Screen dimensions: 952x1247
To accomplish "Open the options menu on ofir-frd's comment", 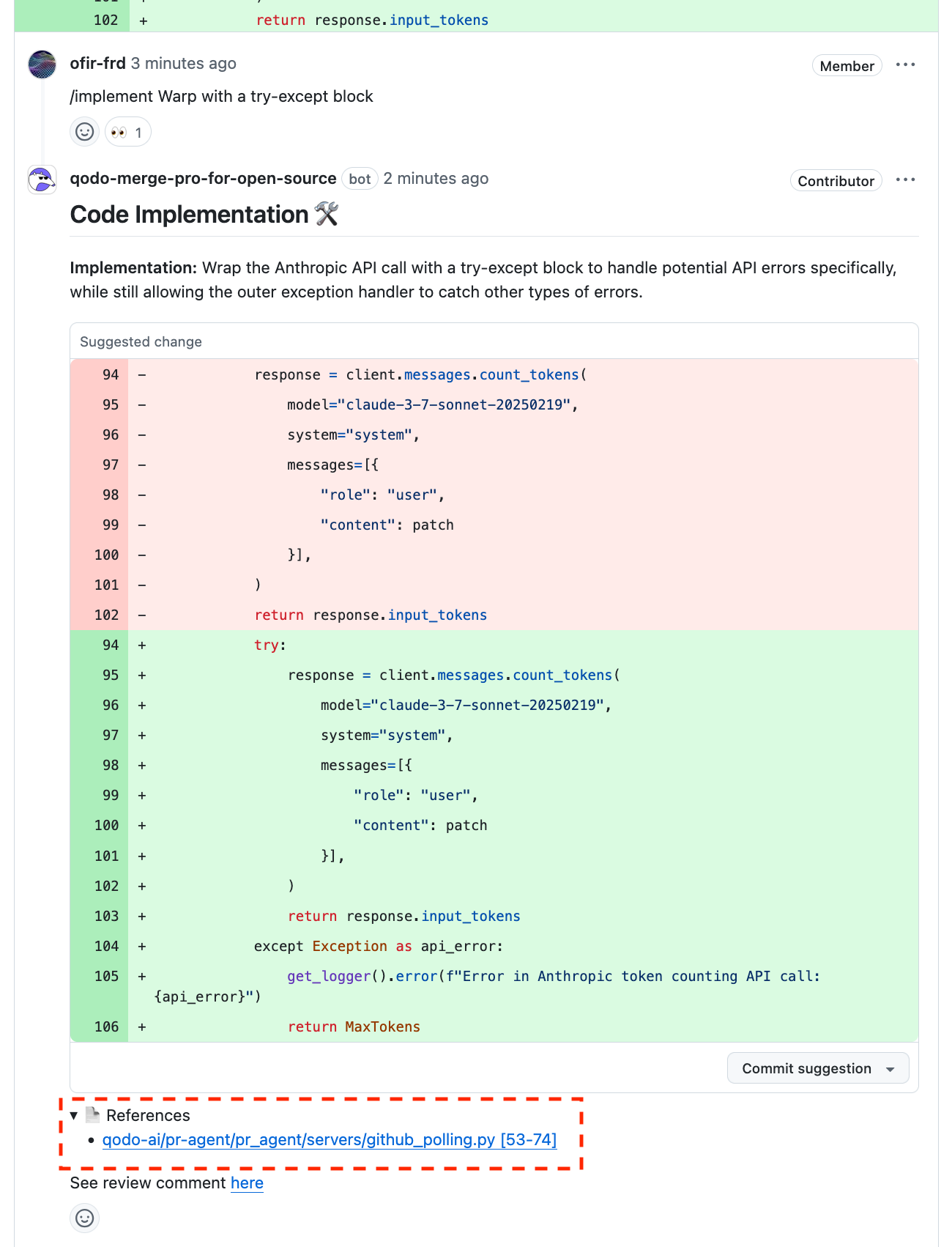I will click(905, 65).
